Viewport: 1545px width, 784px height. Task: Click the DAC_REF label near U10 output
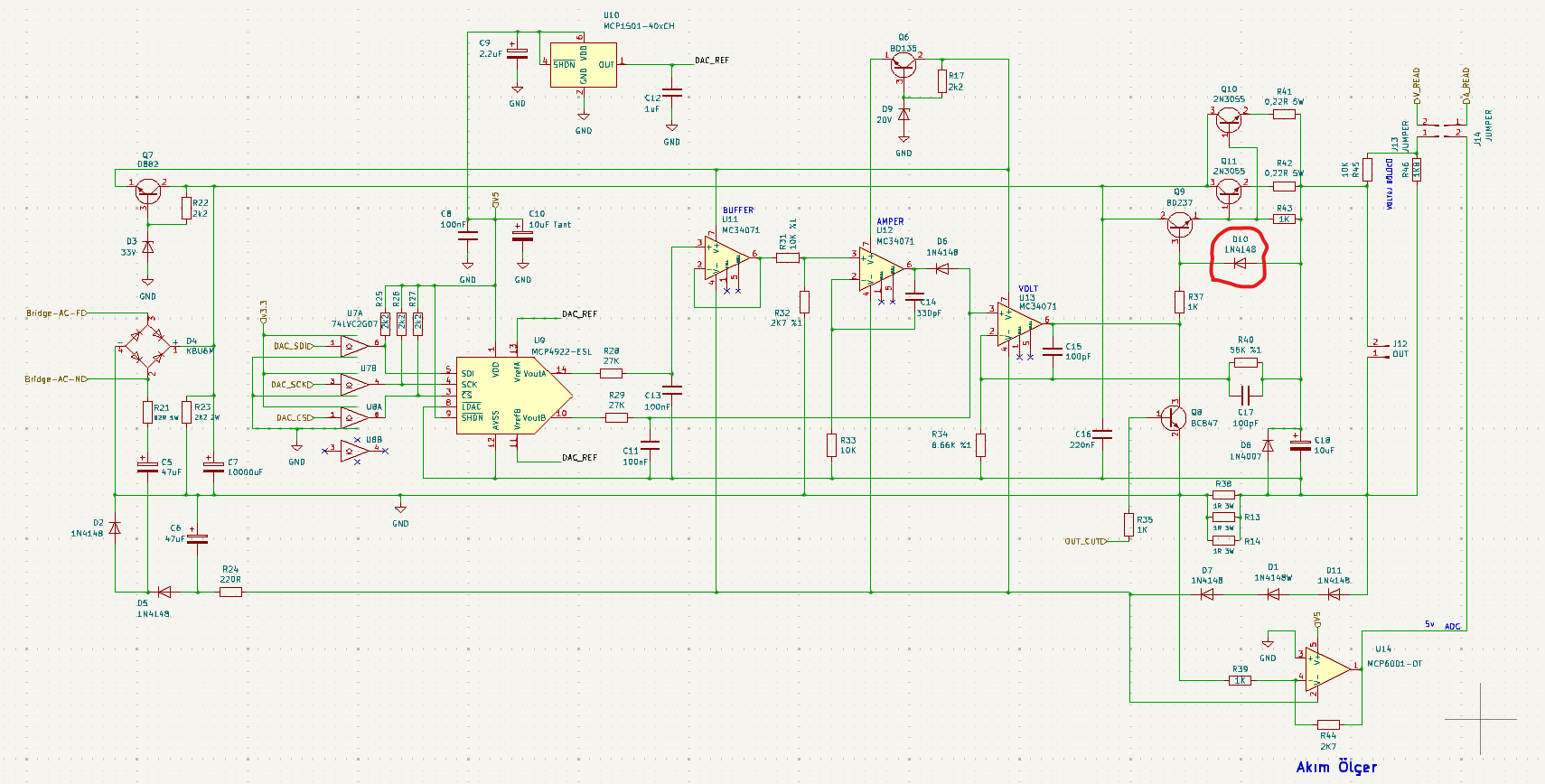[x=712, y=61]
